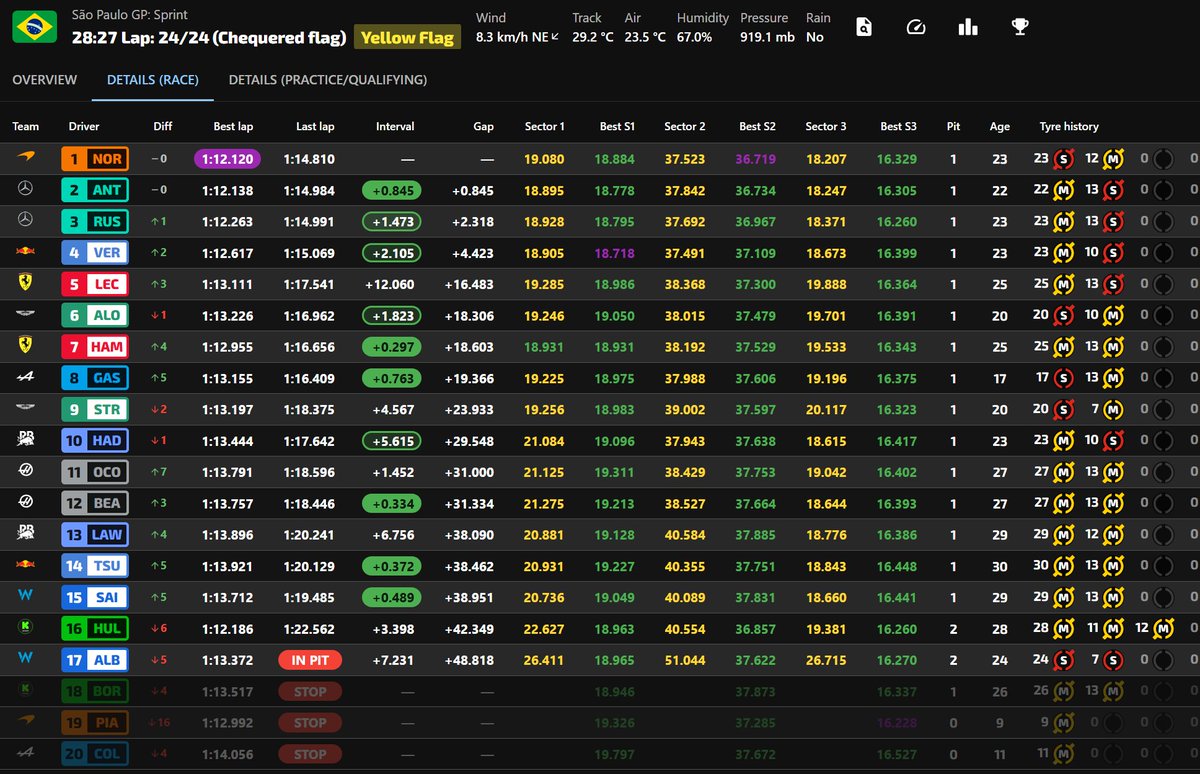Open the bar chart statistics icon
This screenshot has width=1200, height=774.
(968, 27)
